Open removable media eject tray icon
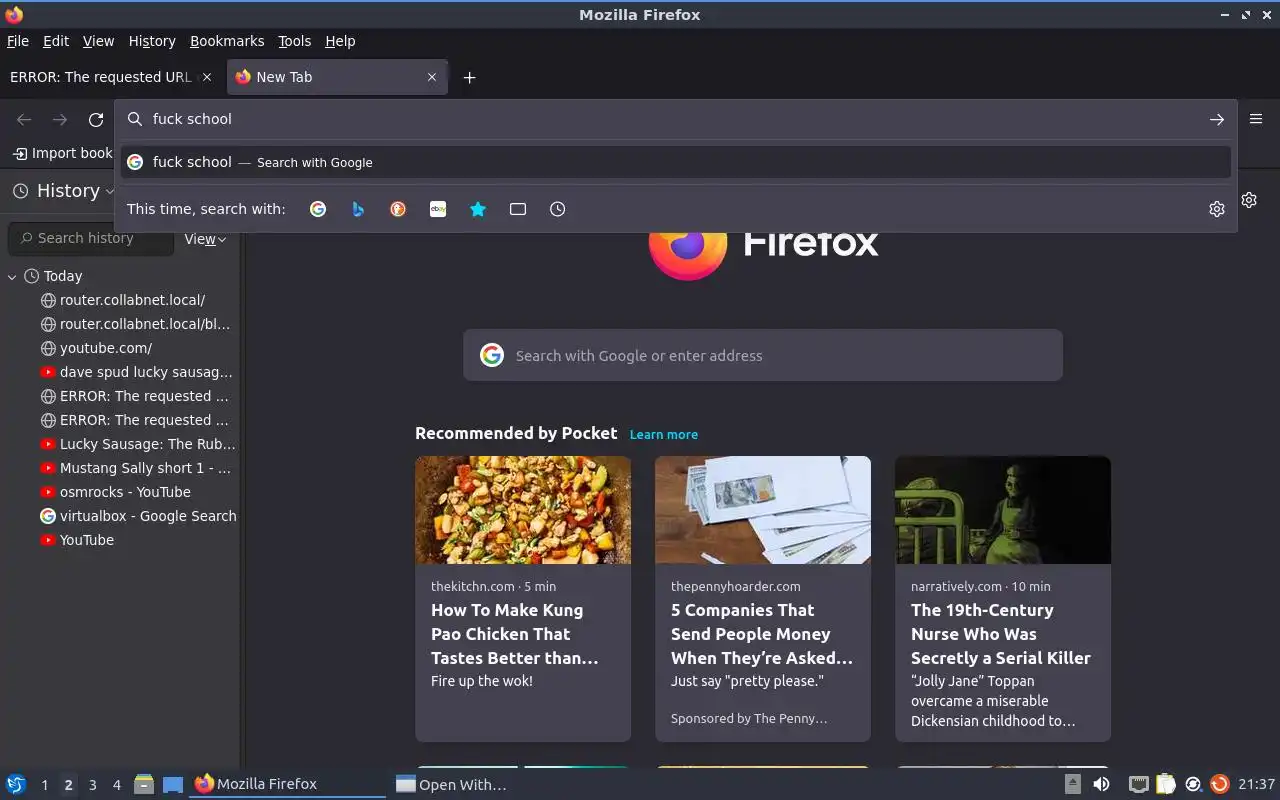1280x800 pixels. pyautogui.click(x=1073, y=784)
